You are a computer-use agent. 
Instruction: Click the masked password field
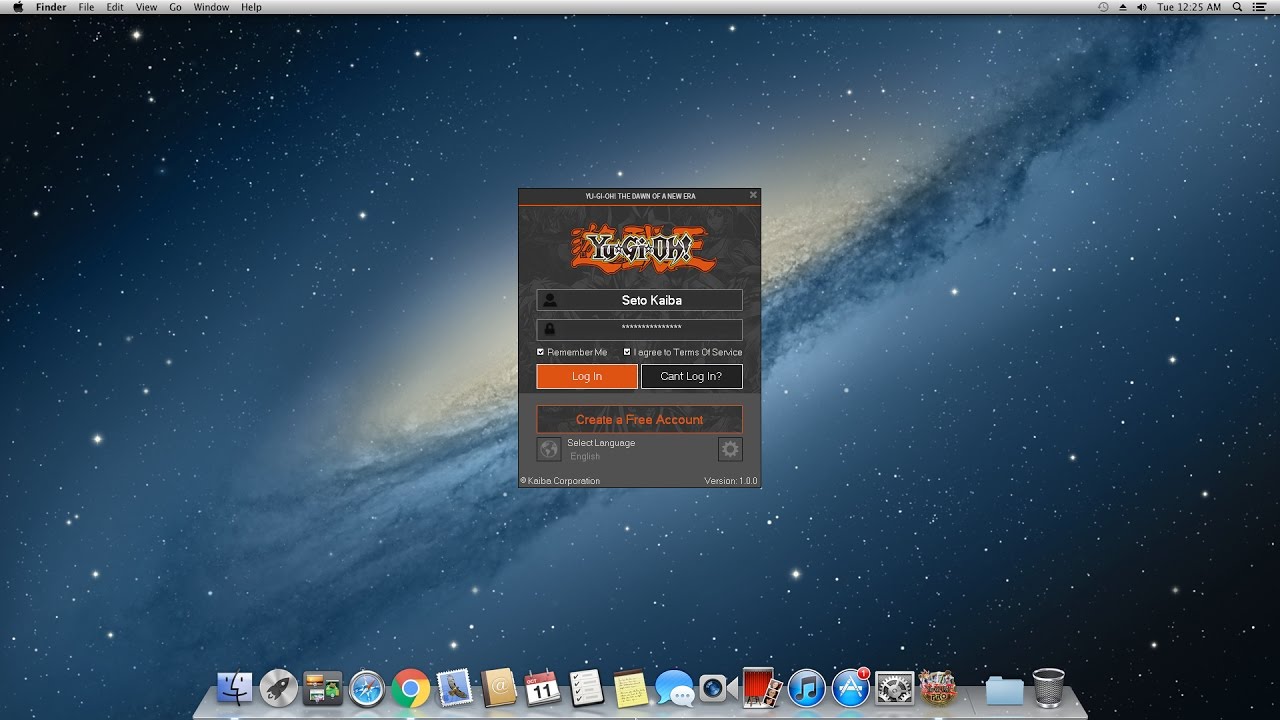(640, 329)
